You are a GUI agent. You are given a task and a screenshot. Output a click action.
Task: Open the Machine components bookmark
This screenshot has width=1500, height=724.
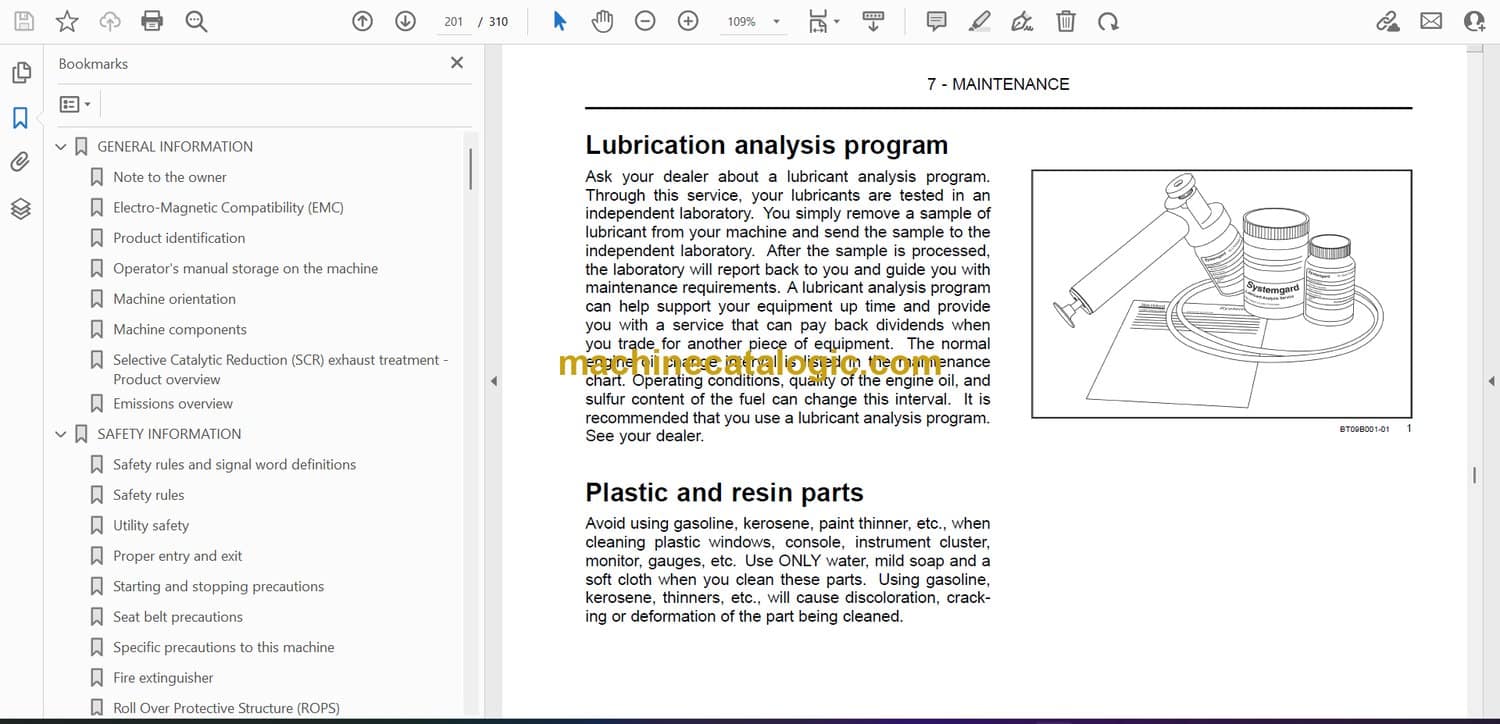click(x=180, y=329)
